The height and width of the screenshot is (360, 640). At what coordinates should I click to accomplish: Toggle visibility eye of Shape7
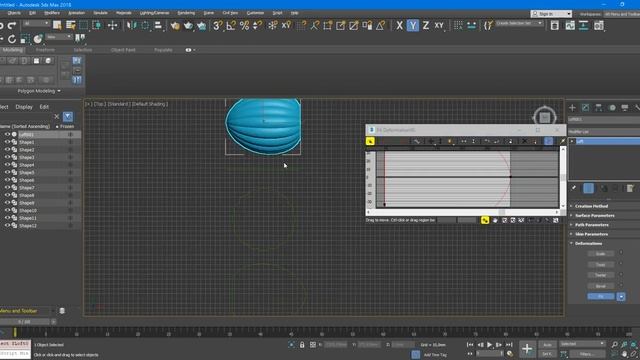[x=7, y=188]
